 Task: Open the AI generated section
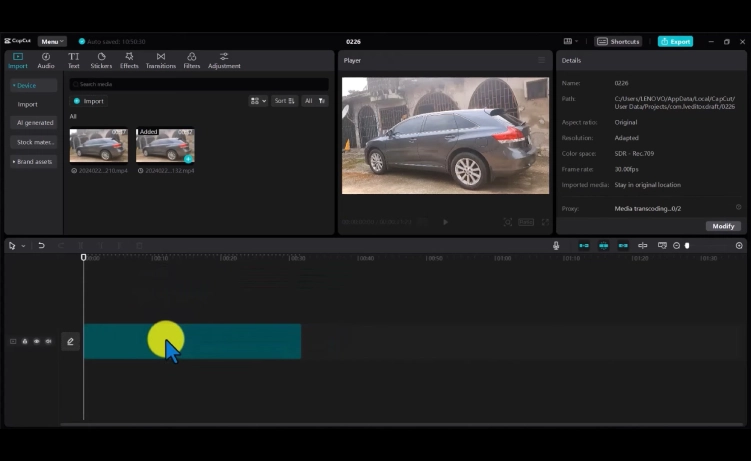[33, 123]
